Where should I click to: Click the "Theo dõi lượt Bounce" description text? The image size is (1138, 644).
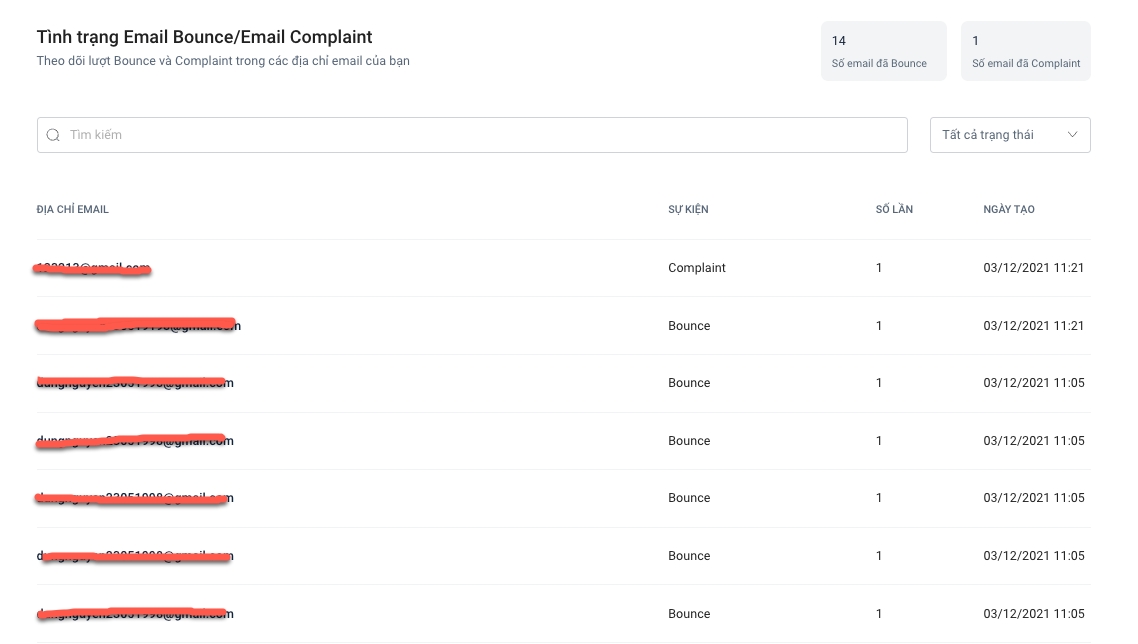(x=223, y=61)
